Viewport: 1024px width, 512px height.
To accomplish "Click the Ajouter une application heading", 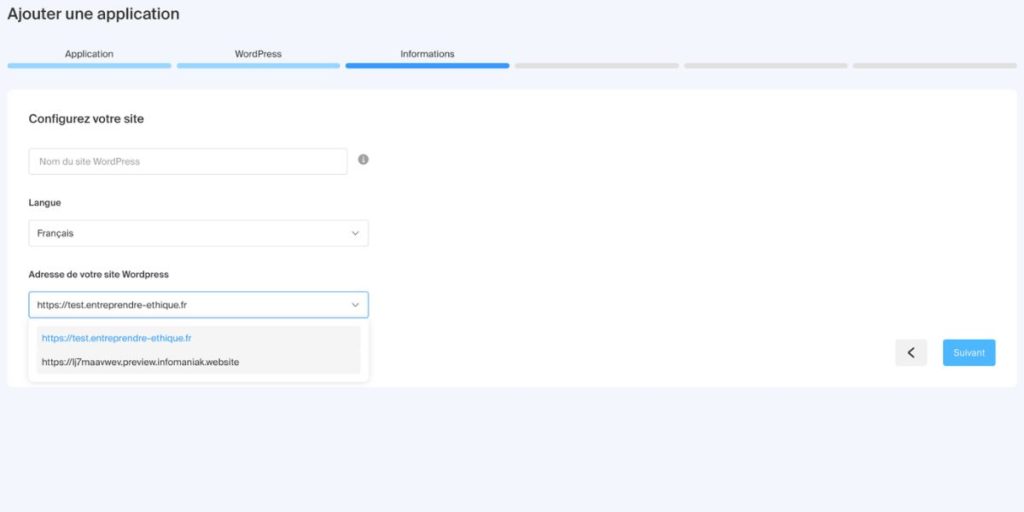I will [93, 14].
